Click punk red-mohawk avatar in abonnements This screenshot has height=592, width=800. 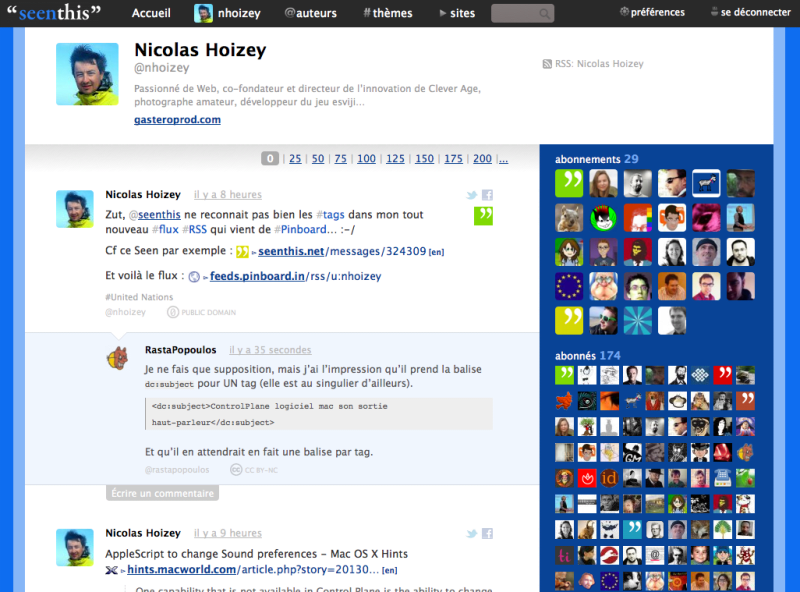[603, 217]
